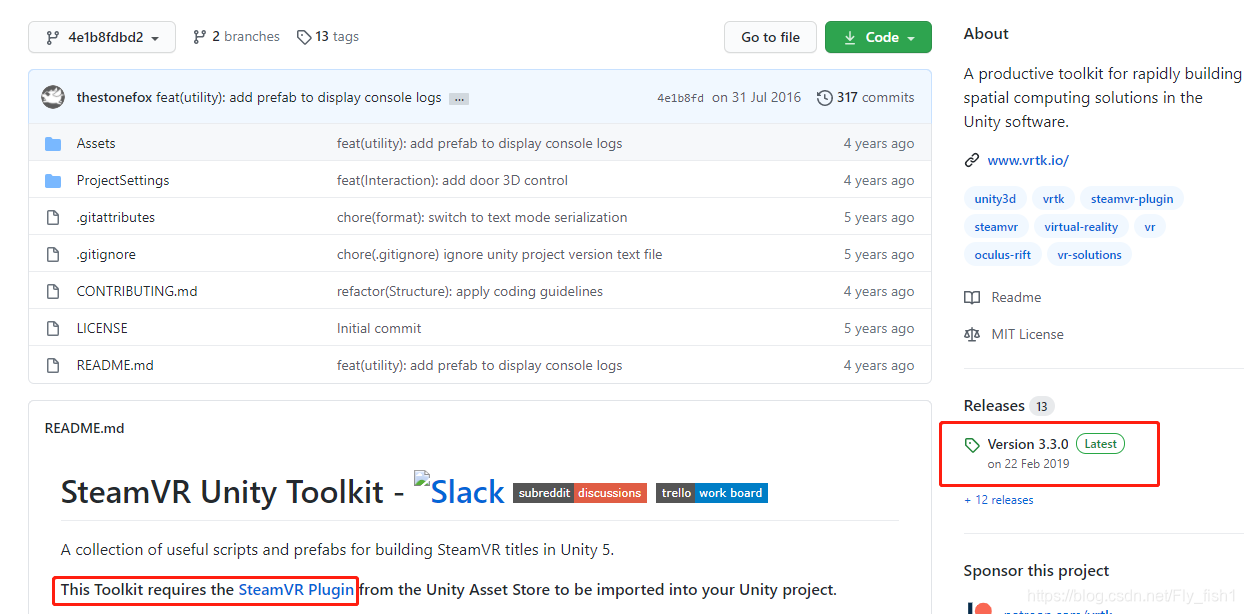Screen dimensions: 1244x614
Task: Click the CONTRIBUTING.md file icon
Action: coord(53,292)
